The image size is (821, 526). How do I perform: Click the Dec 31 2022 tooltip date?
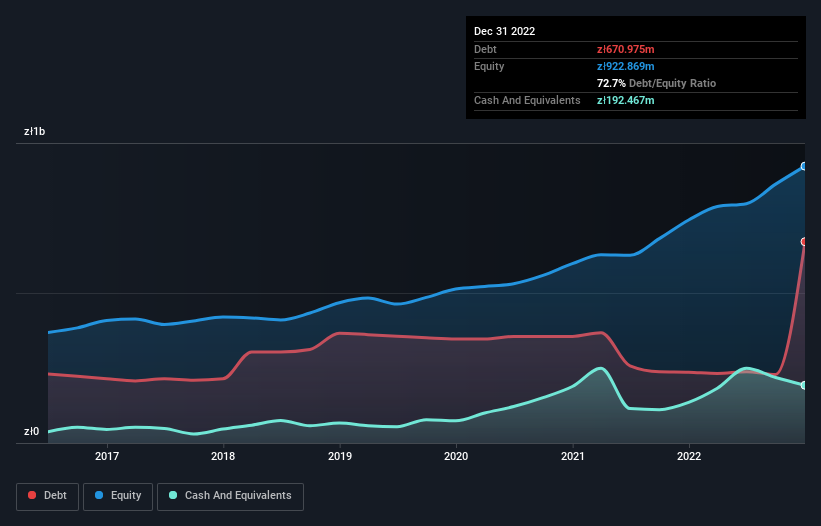click(504, 31)
